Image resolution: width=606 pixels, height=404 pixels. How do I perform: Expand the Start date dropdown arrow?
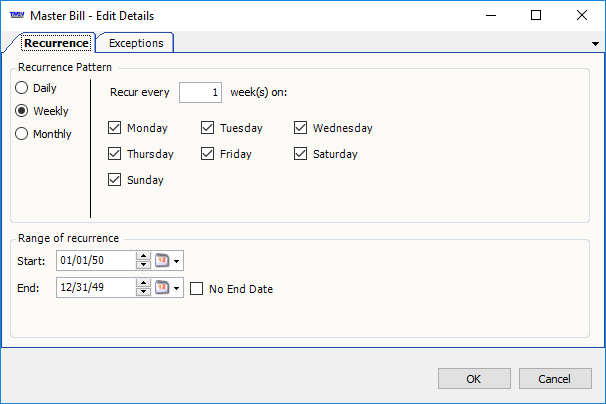point(178,262)
